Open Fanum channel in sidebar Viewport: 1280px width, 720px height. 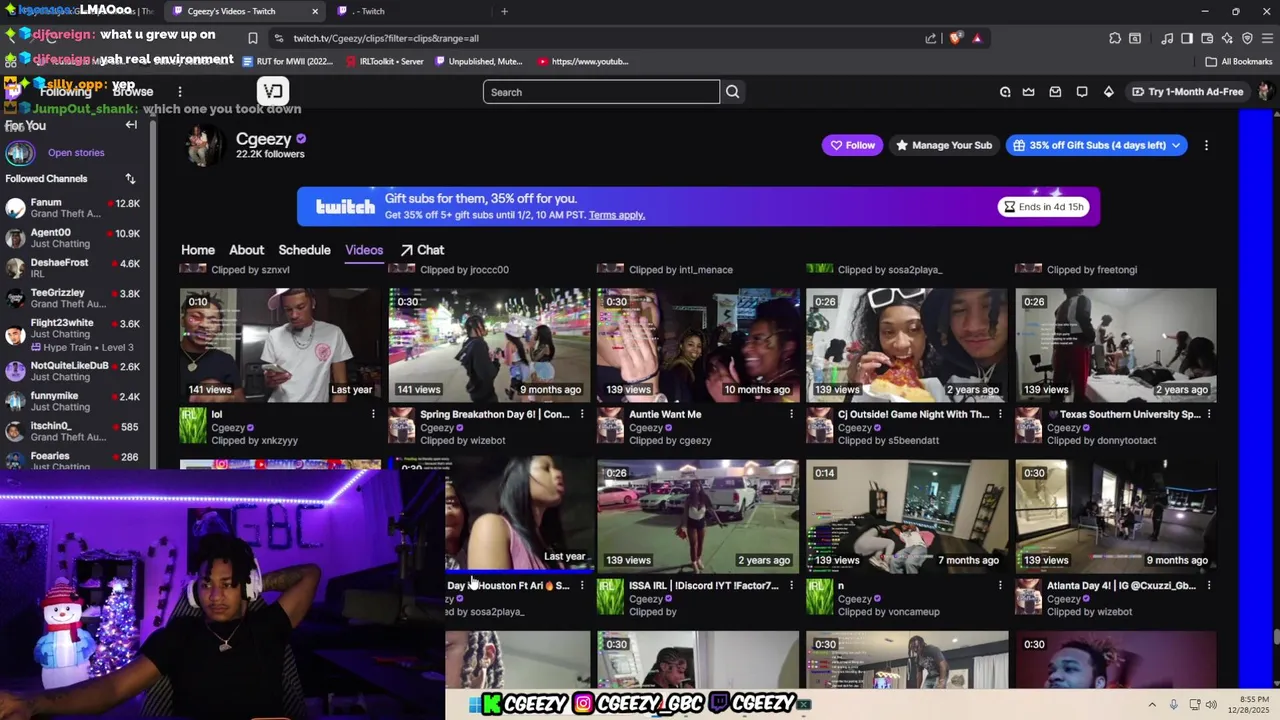tap(74, 208)
